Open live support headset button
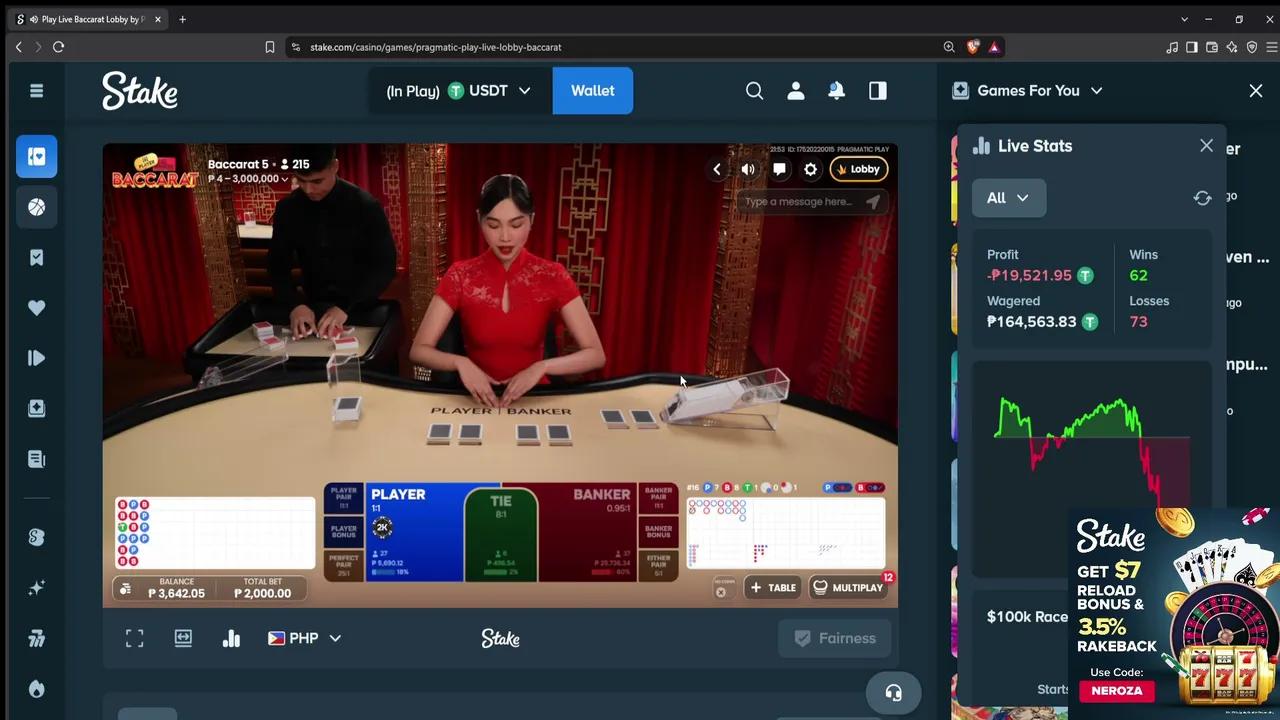Image resolution: width=1280 pixels, height=720 pixels. (x=894, y=693)
